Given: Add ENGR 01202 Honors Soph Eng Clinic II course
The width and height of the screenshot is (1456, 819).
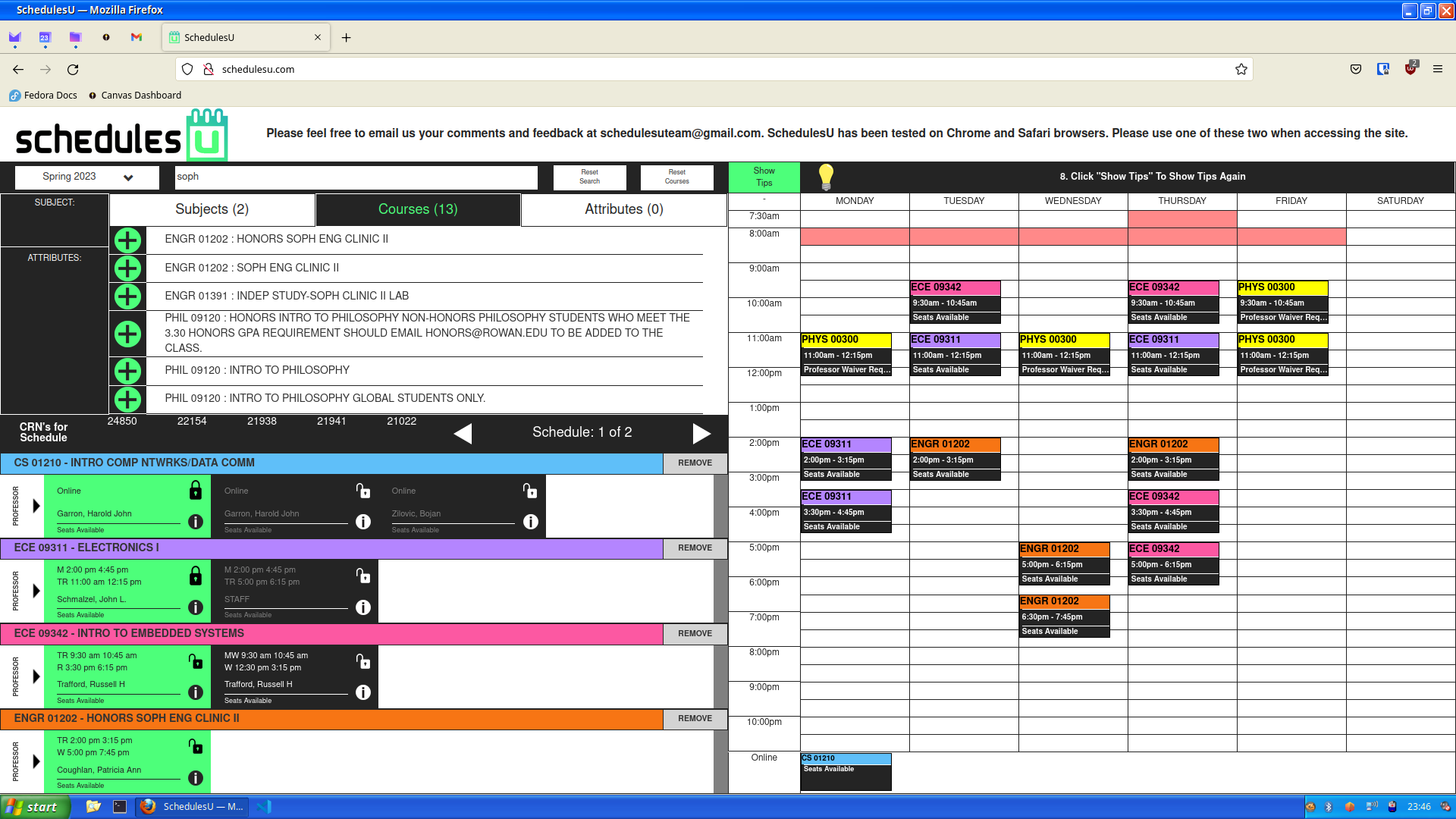Looking at the screenshot, I should point(127,240).
